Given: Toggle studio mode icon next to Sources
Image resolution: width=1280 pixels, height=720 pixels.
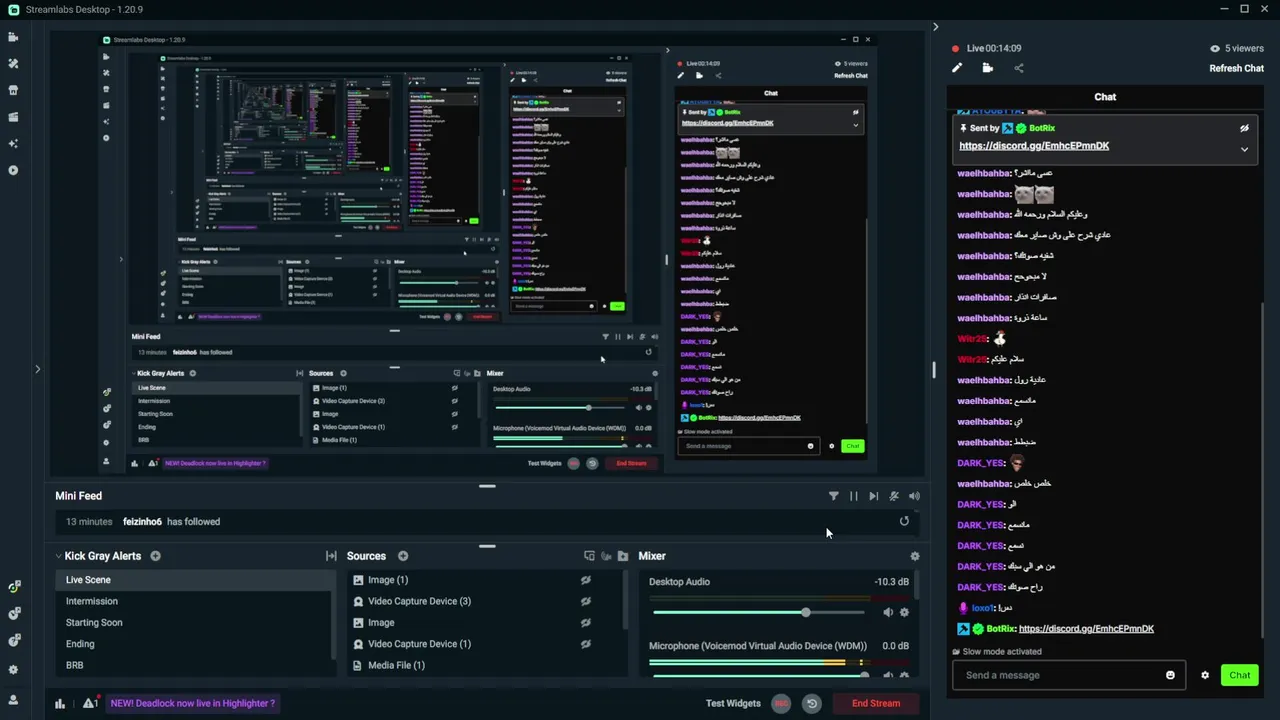Looking at the screenshot, I should pos(589,556).
